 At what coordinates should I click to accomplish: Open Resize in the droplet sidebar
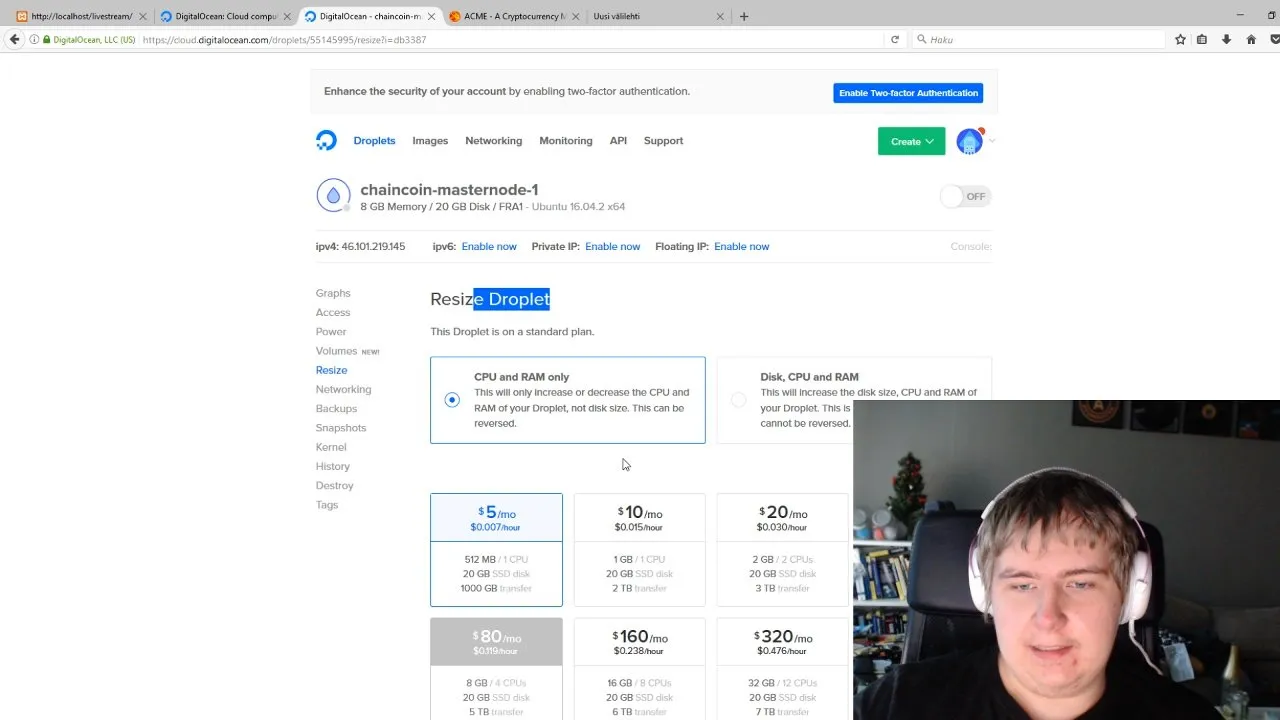332,370
